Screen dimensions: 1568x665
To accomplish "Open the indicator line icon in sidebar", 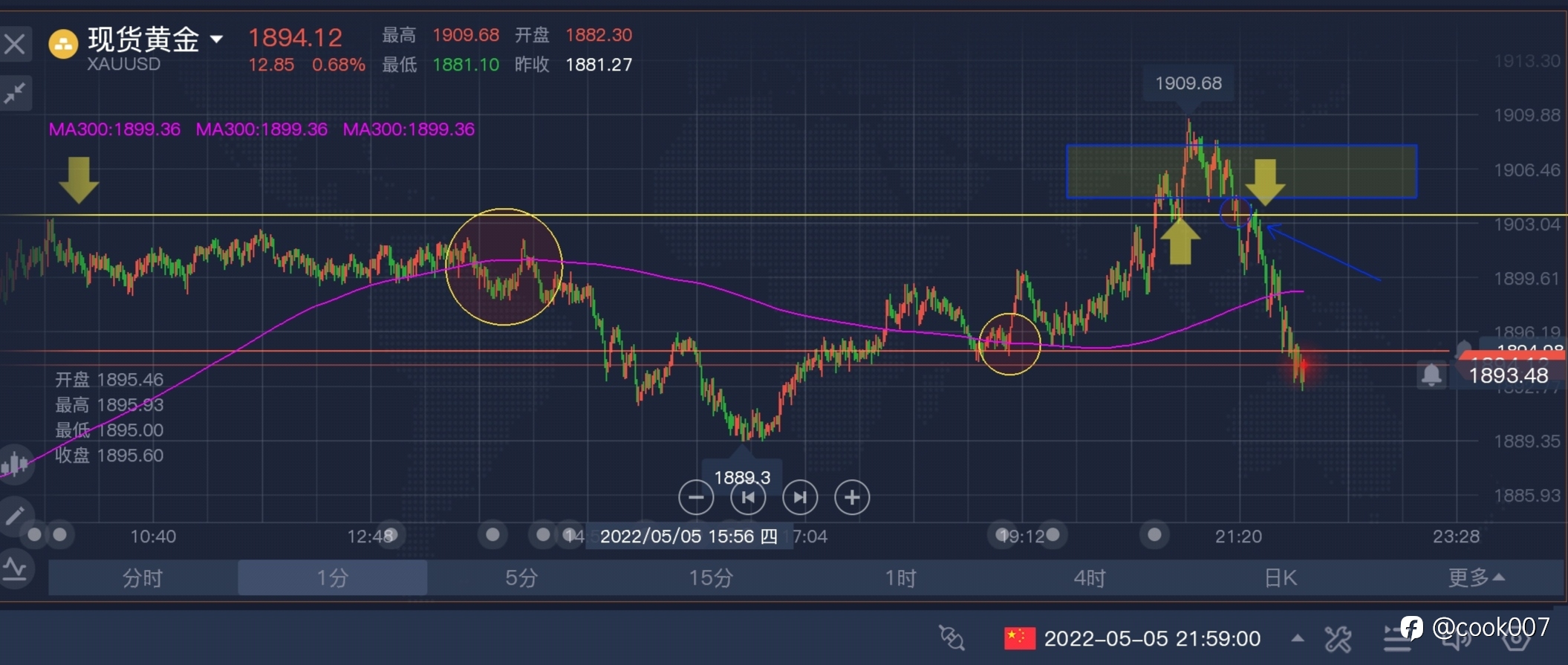I will coord(15,568).
